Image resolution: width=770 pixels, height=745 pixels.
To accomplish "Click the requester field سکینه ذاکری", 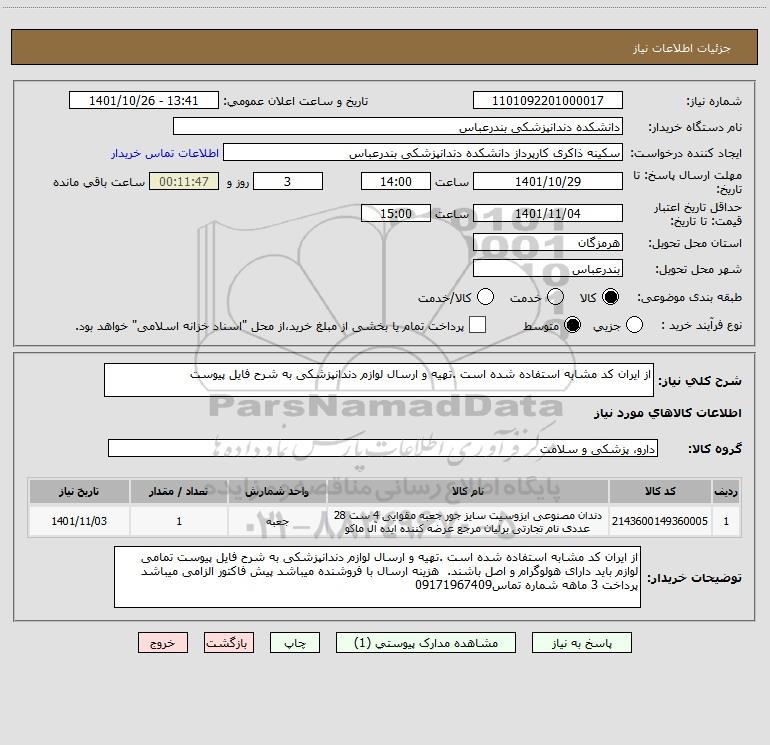I will 423,153.
